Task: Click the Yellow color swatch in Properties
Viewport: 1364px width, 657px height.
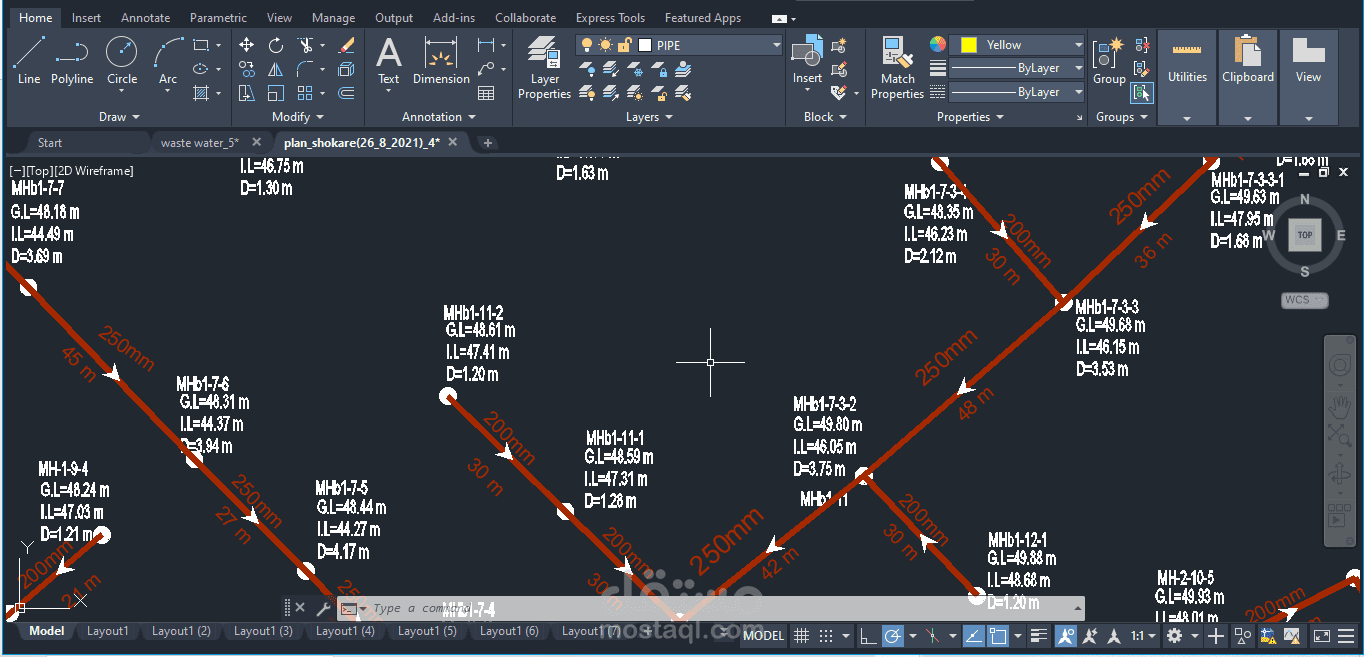Action: (968, 44)
